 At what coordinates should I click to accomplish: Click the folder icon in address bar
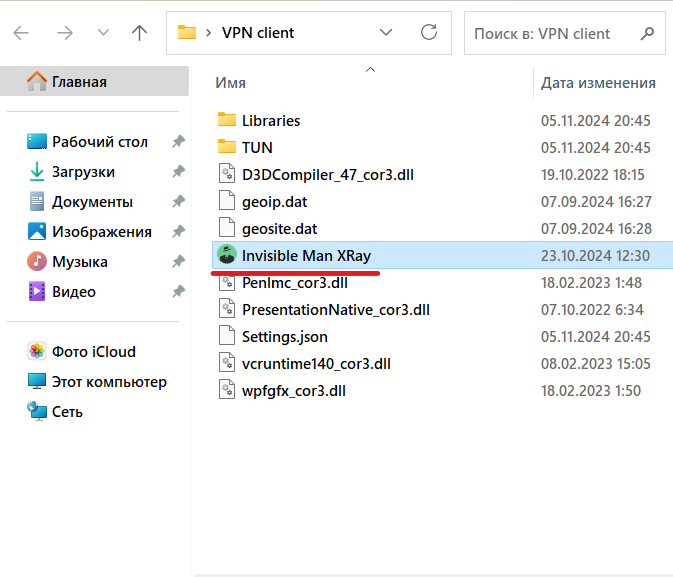click(187, 33)
